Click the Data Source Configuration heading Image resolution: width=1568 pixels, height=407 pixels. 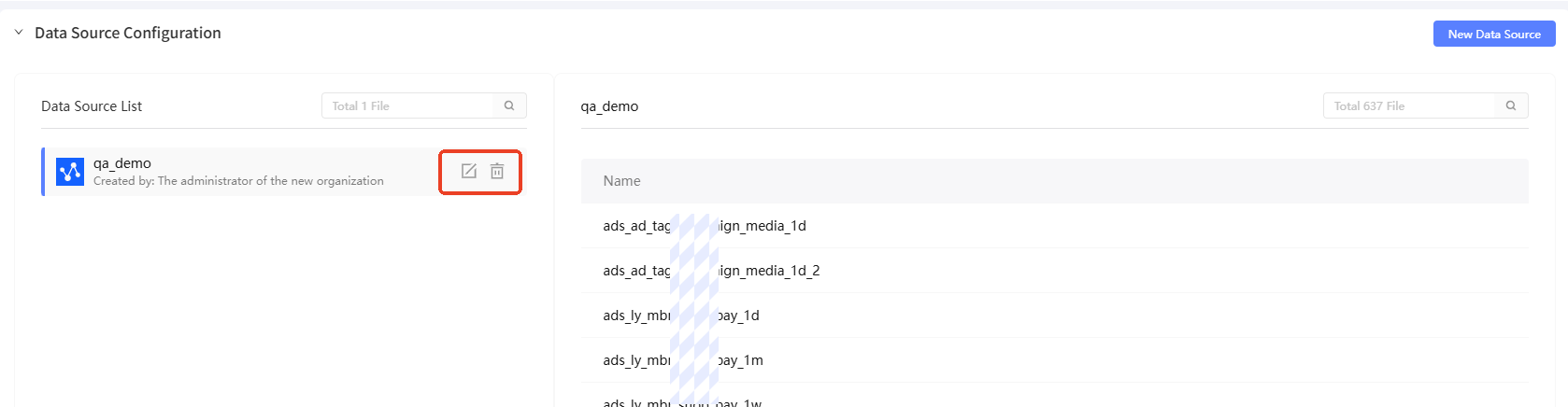pos(128,33)
